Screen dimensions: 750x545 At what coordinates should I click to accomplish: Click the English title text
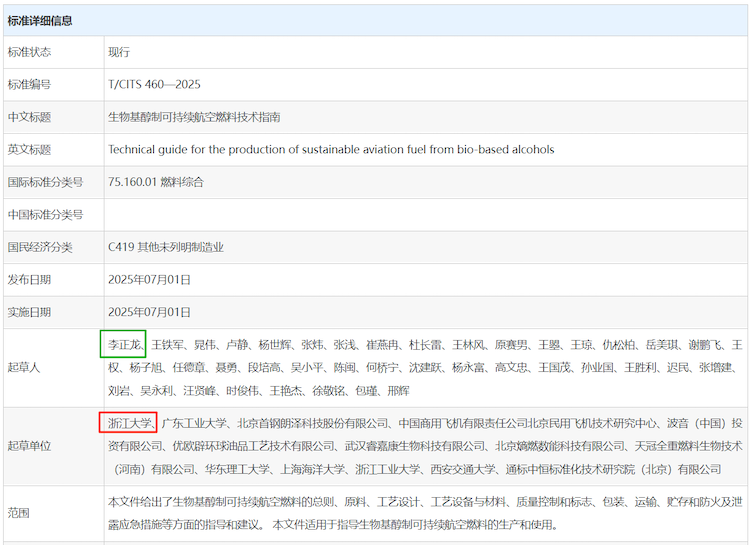point(330,149)
